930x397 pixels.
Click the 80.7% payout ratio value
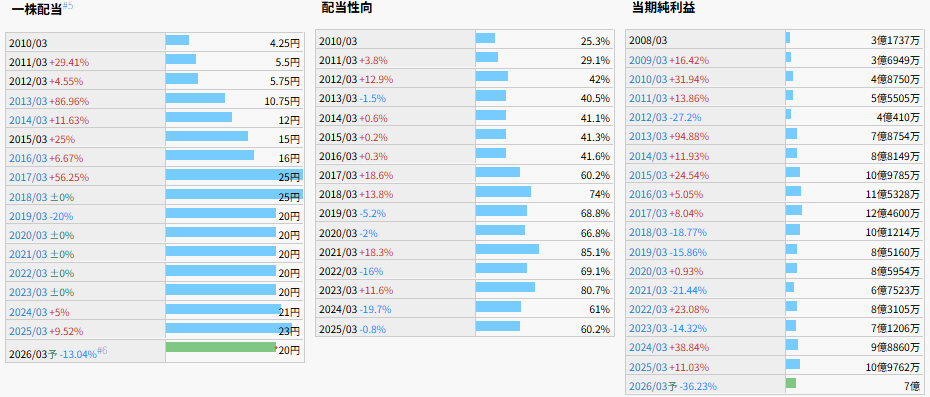coord(595,290)
